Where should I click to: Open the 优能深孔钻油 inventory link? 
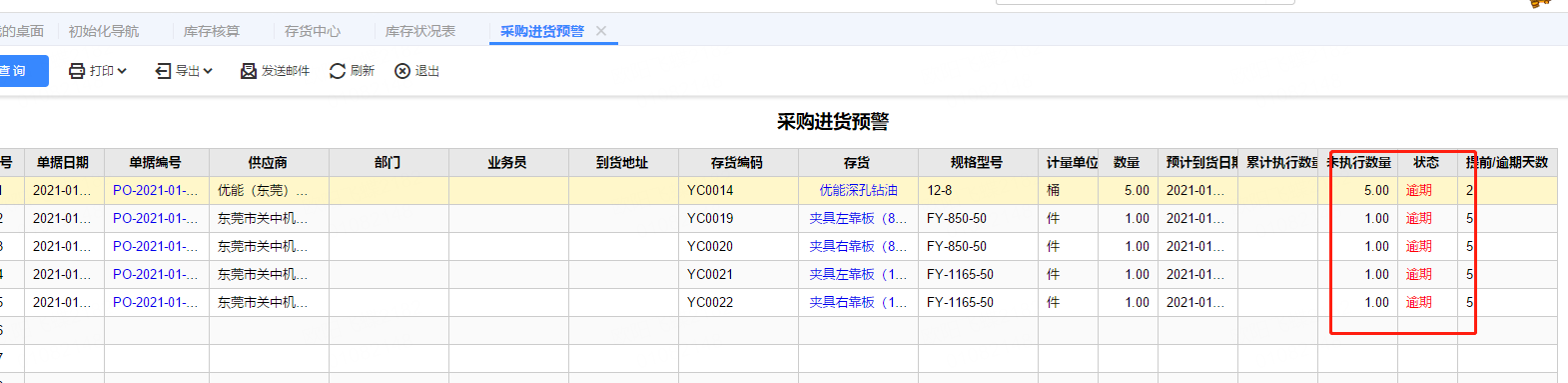click(x=858, y=190)
